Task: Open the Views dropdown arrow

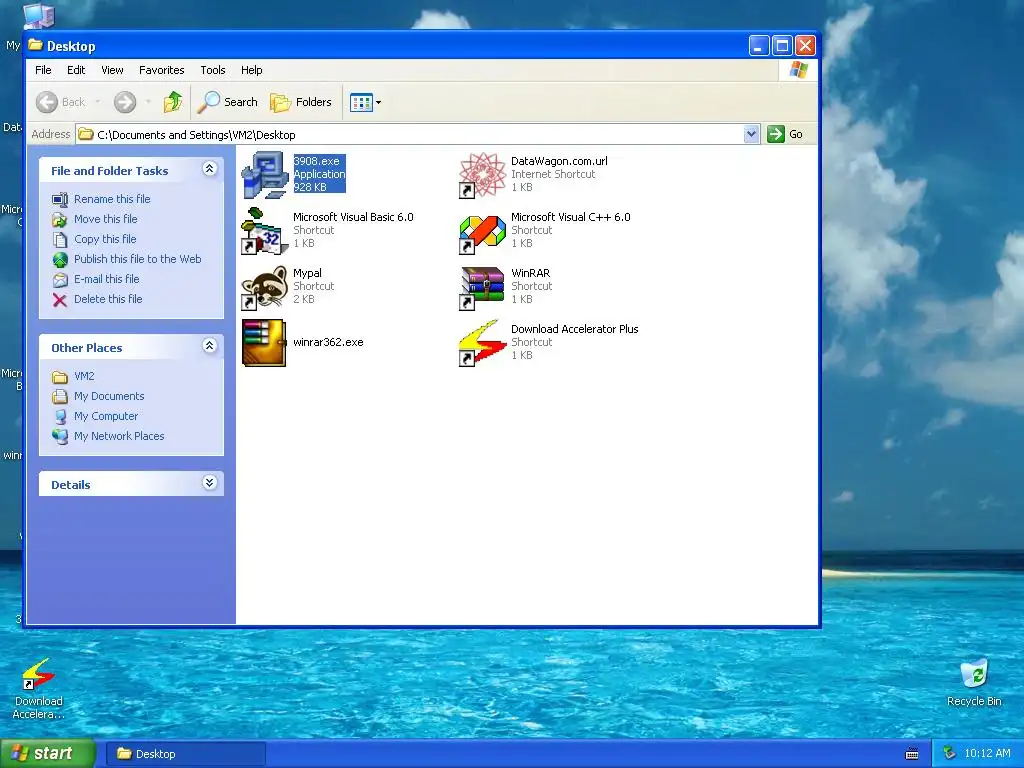Action: click(x=378, y=103)
